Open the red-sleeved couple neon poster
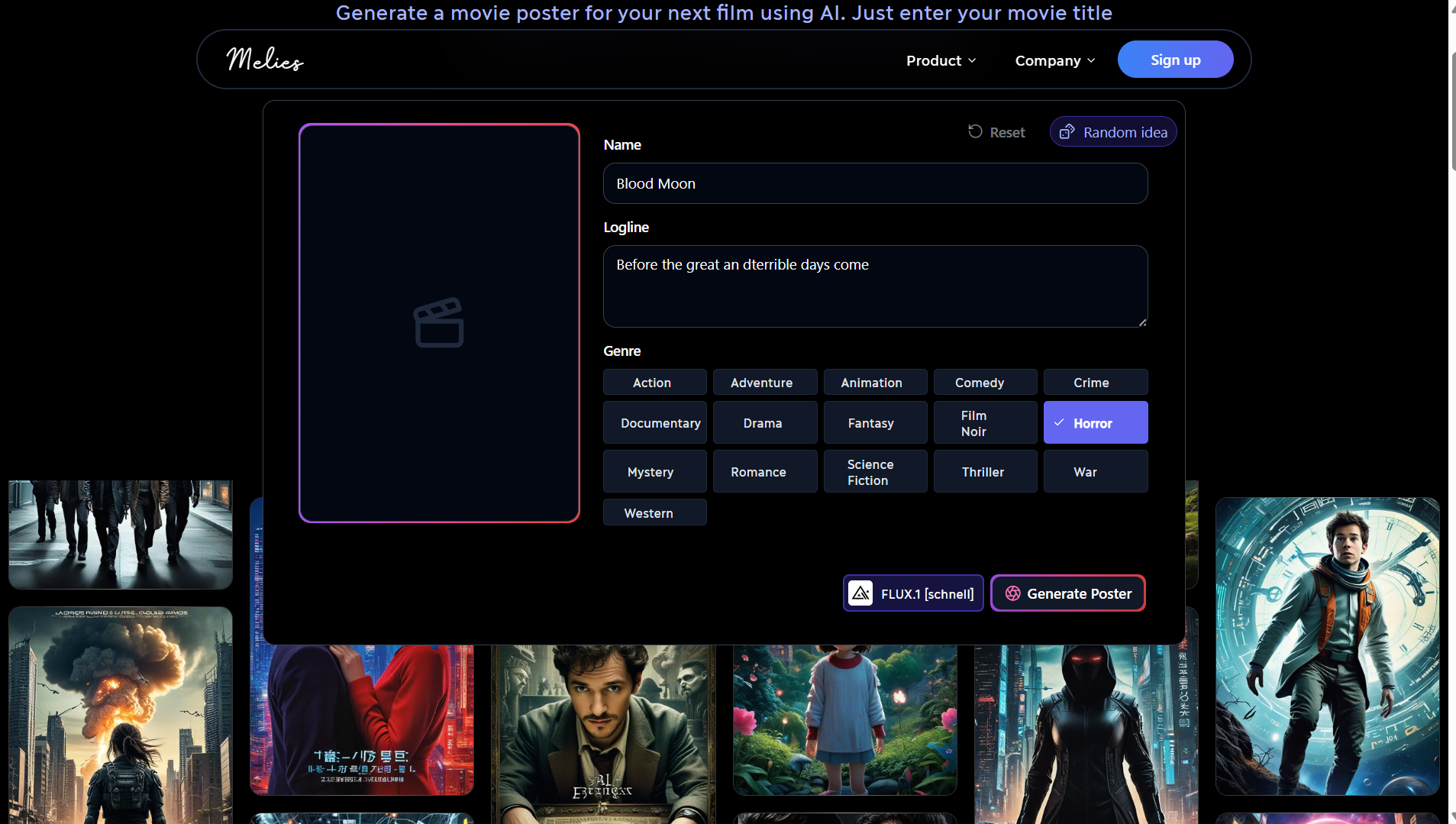The width and height of the screenshot is (1456, 824). (x=362, y=719)
